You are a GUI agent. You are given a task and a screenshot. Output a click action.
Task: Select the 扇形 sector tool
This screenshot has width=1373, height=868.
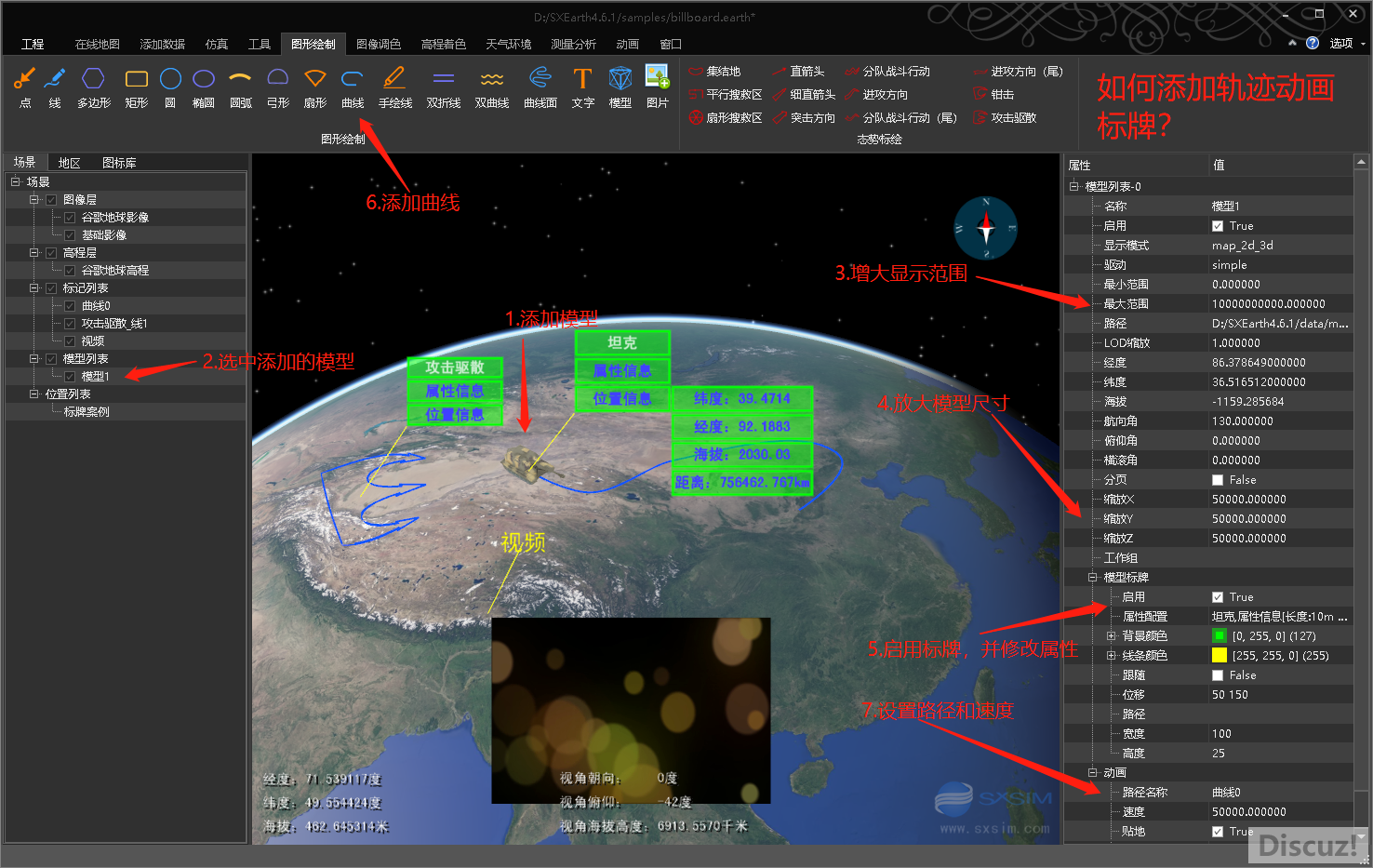tap(315, 87)
